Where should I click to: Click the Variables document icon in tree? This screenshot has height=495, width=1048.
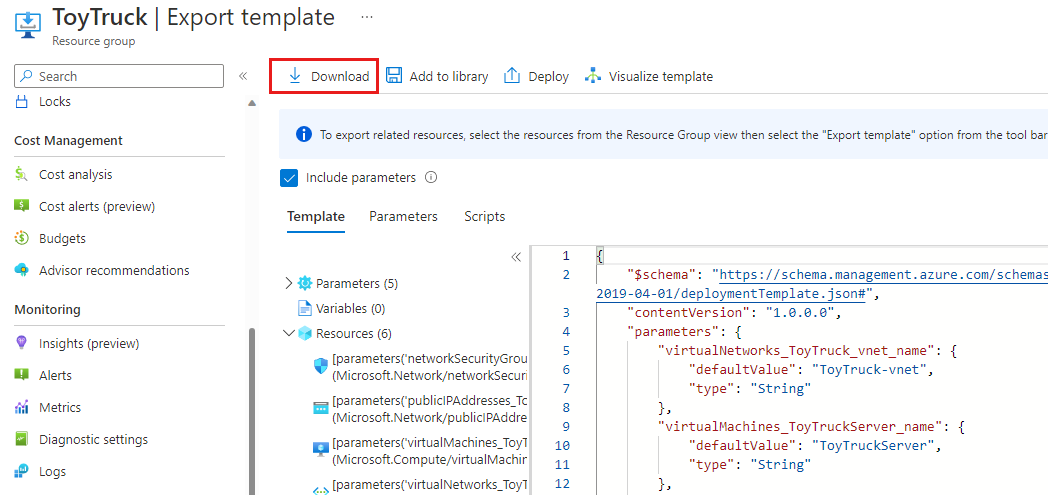click(x=305, y=309)
